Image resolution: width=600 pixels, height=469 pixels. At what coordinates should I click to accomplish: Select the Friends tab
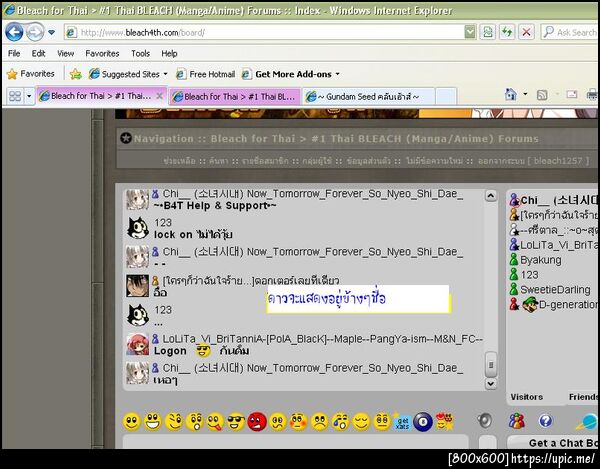583,397
